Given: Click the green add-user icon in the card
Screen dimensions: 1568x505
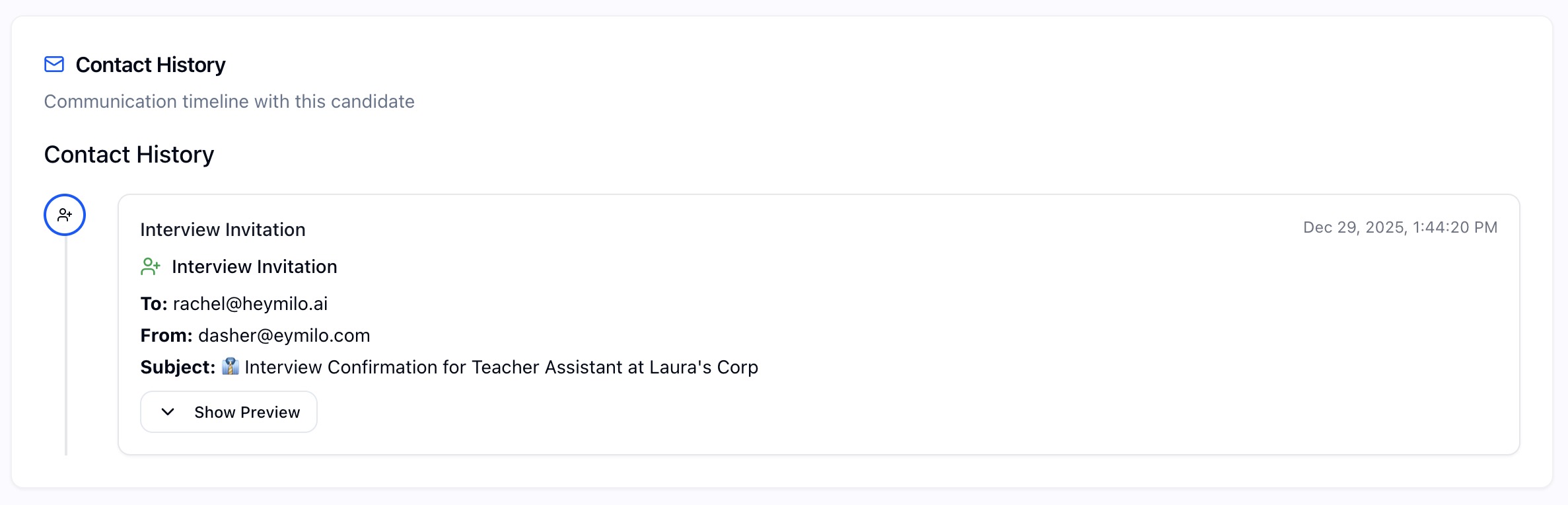Looking at the screenshot, I should pyautogui.click(x=151, y=266).
